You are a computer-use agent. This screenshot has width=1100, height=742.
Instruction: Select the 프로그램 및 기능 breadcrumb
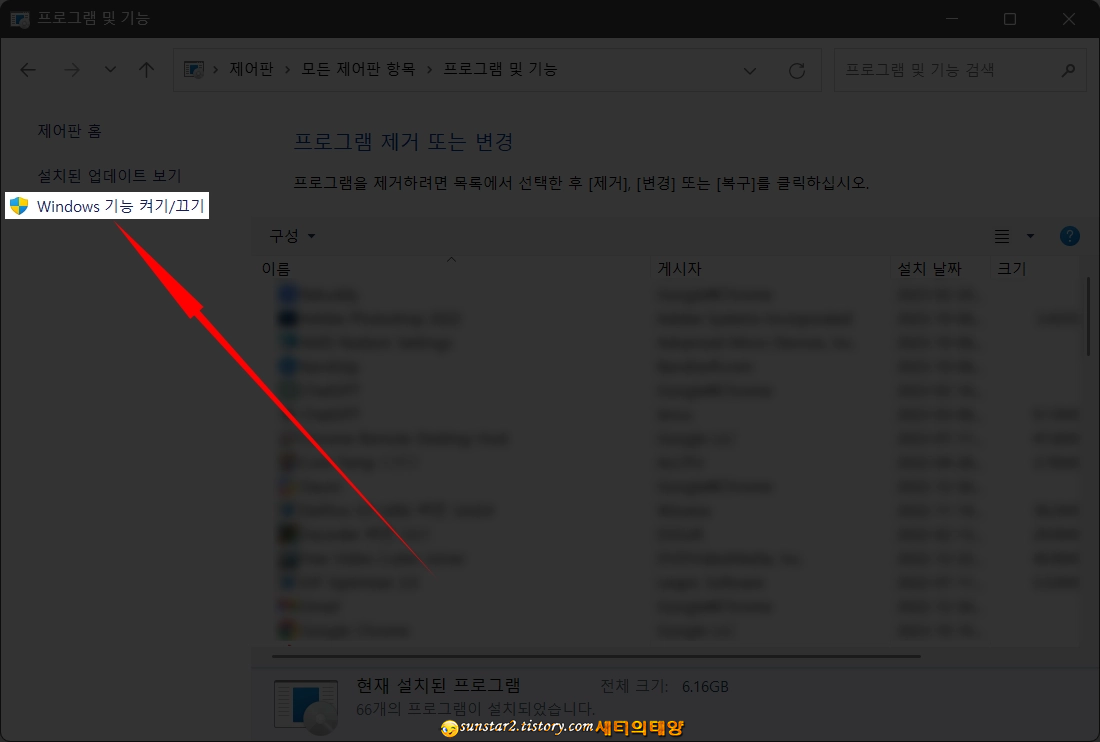click(x=499, y=69)
